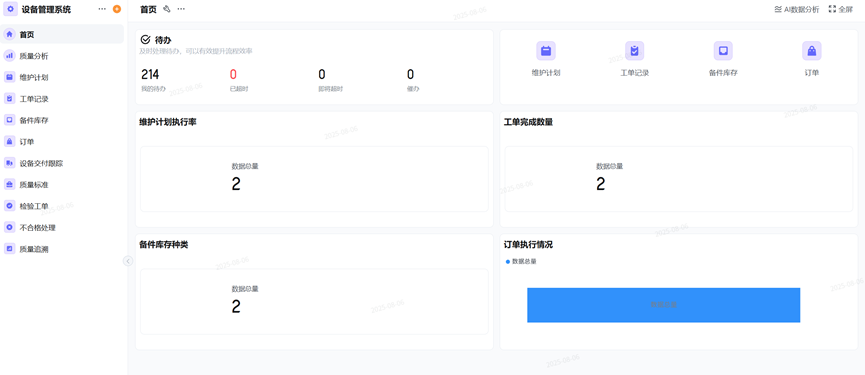Open the 维护计划 shortcut card icon

(x=546, y=51)
